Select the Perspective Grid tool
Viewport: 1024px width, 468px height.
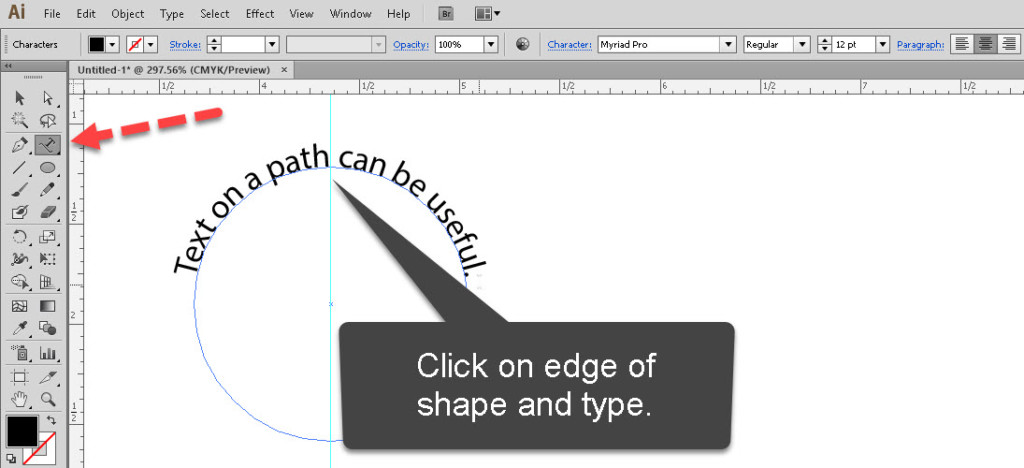point(48,281)
